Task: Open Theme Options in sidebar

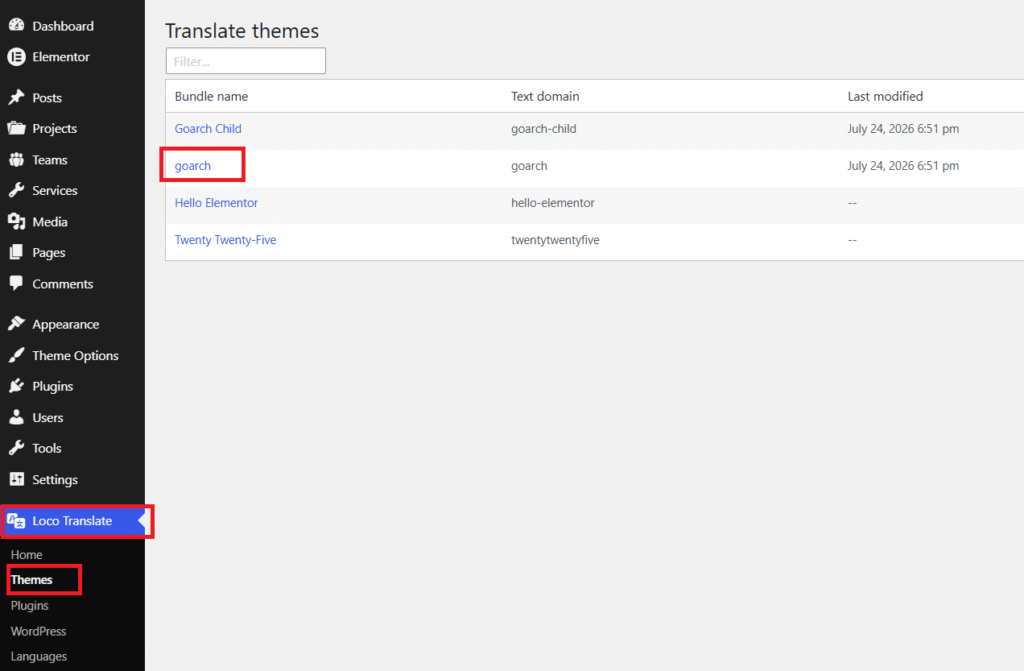Action: pos(76,356)
